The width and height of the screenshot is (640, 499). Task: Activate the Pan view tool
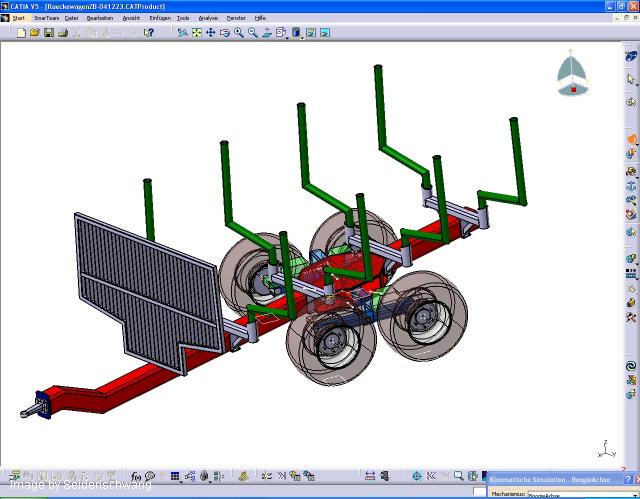click(x=211, y=32)
